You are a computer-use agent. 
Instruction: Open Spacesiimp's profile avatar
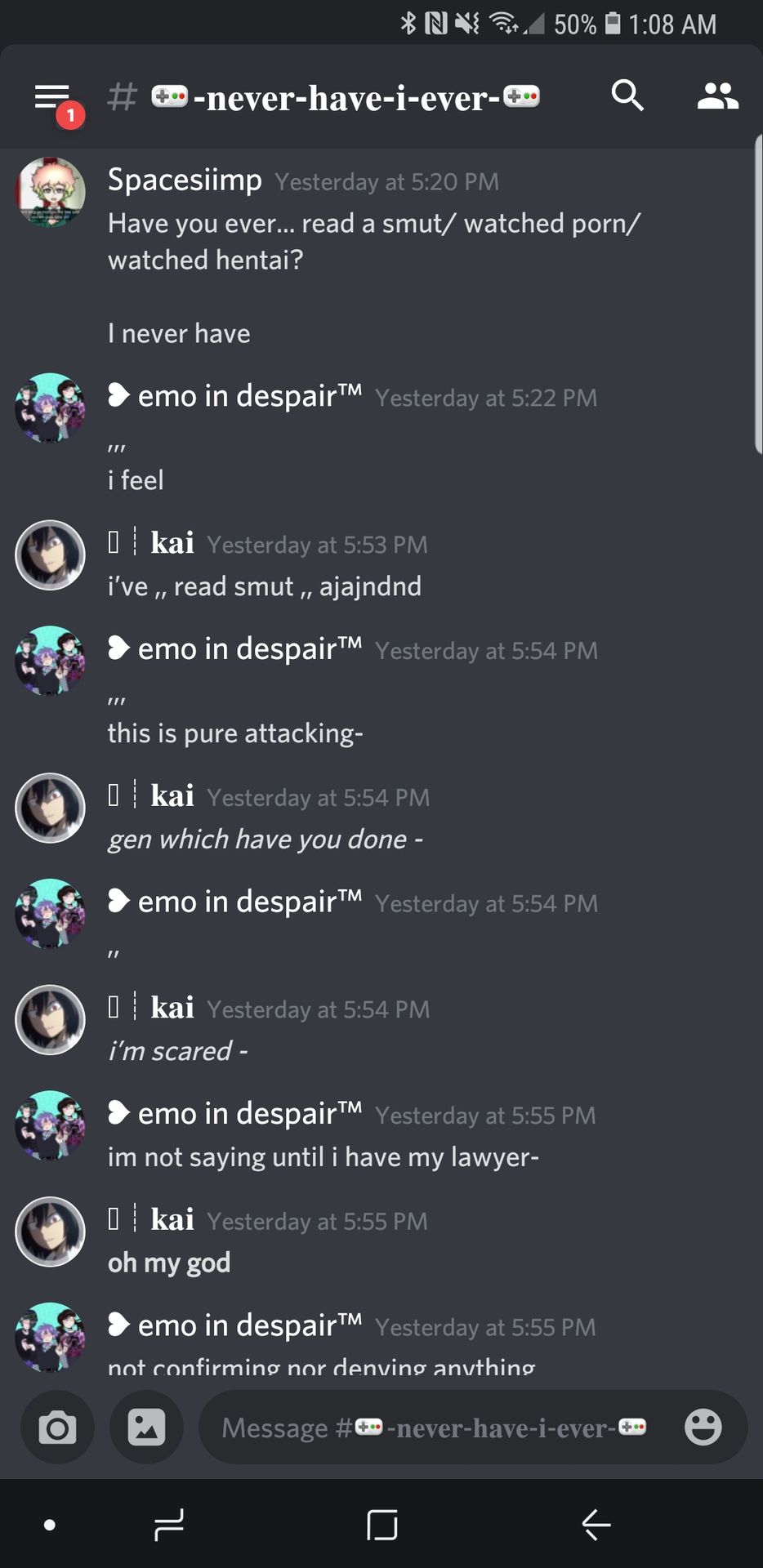[51, 192]
